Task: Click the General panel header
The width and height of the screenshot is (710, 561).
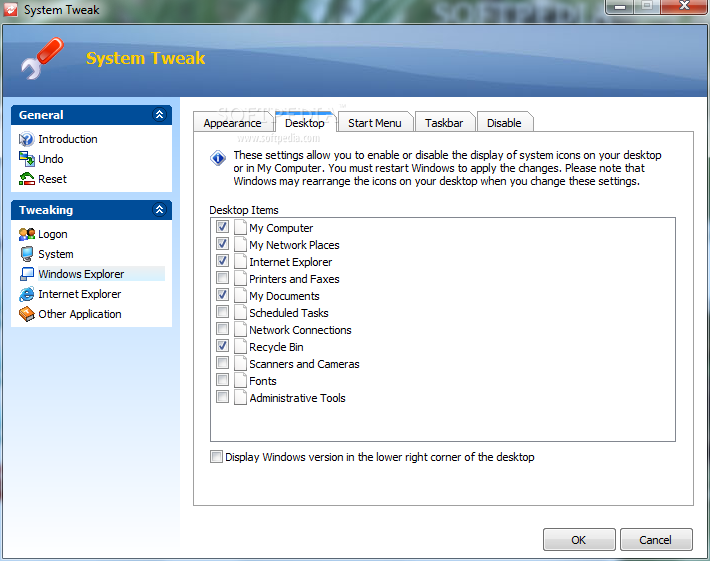Action: 91,115
